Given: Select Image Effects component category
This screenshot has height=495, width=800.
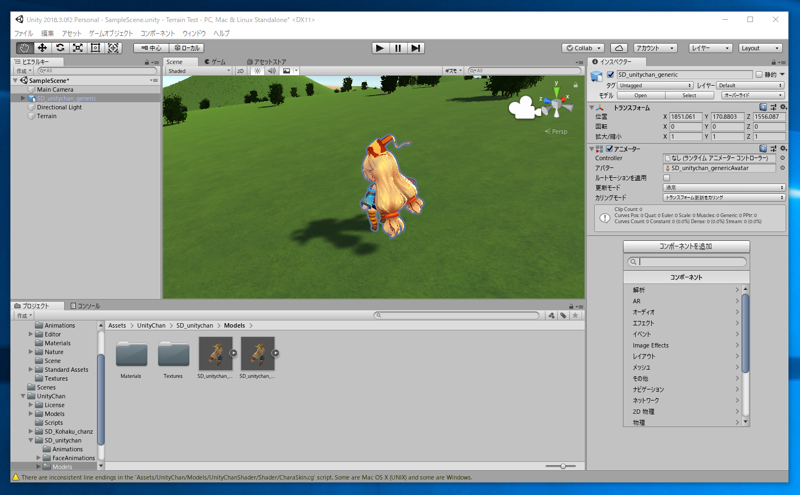Looking at the screenshot, I should pos(685,345).
